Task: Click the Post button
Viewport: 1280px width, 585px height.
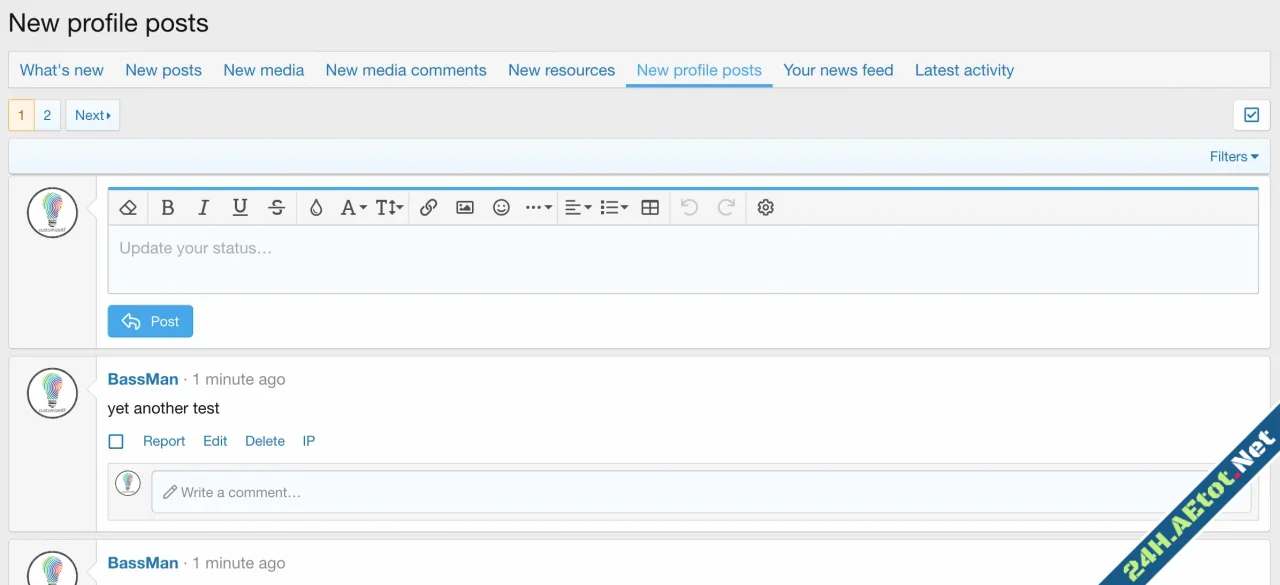Action: pos(150,321)
